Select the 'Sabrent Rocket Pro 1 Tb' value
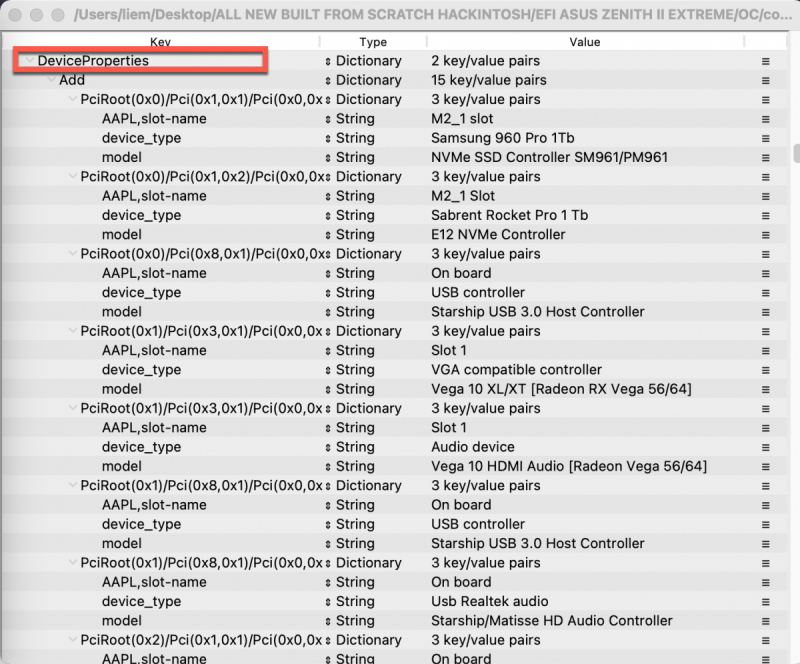Image resolution: width=800 pixels, height=664 pixels. pyautogui.click(x=510, y=215)
